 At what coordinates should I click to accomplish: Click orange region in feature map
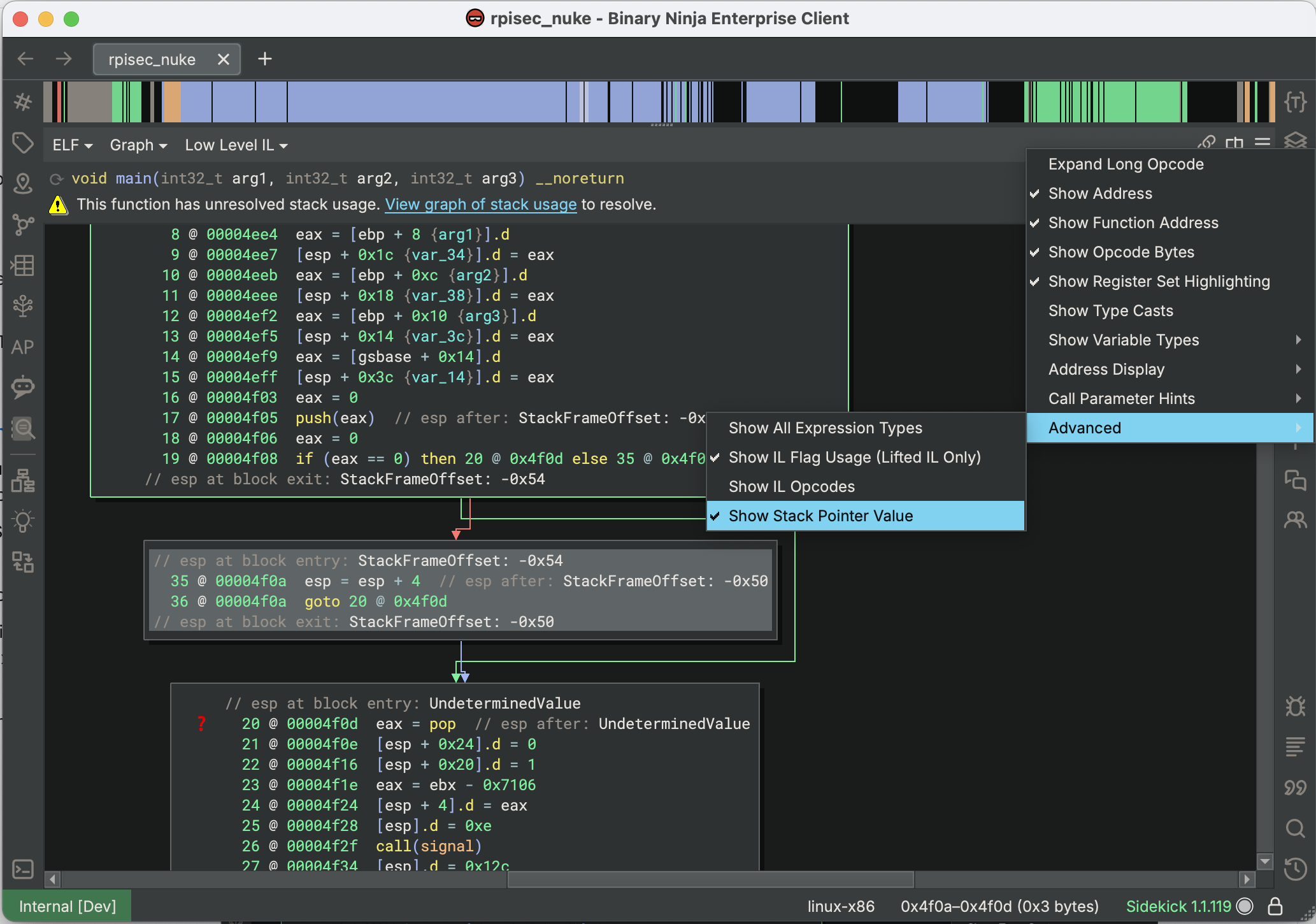click(172, 102)
